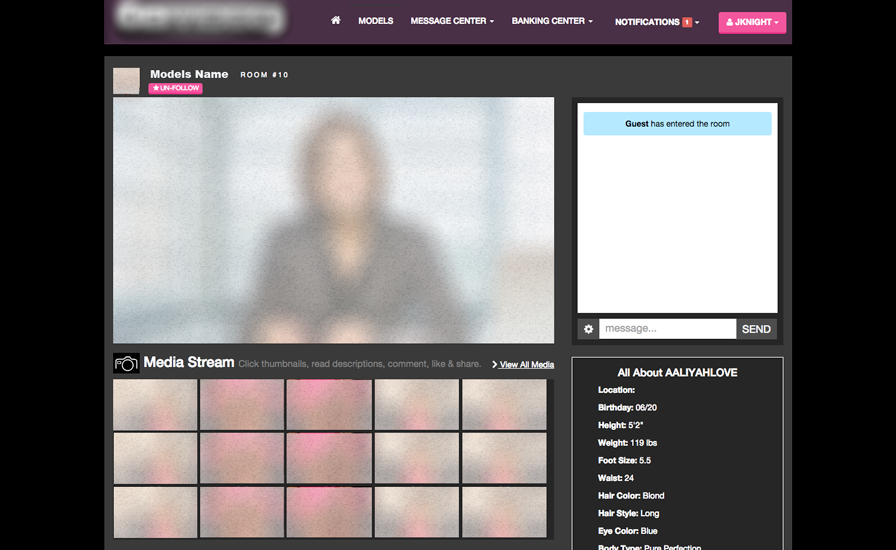Screen dimensions: 896x550
Task: Open first thumbnail in third media row
Action: (155, 512)
